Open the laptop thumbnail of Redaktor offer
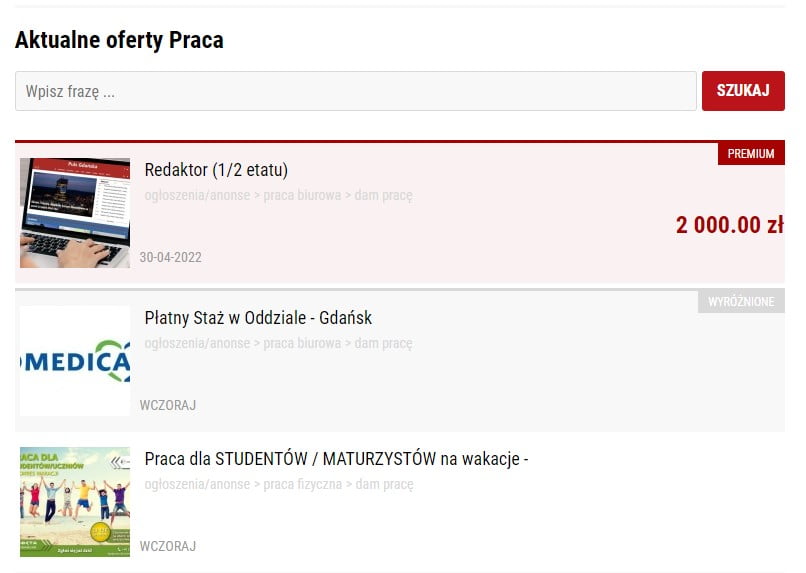 pos(75,213)
